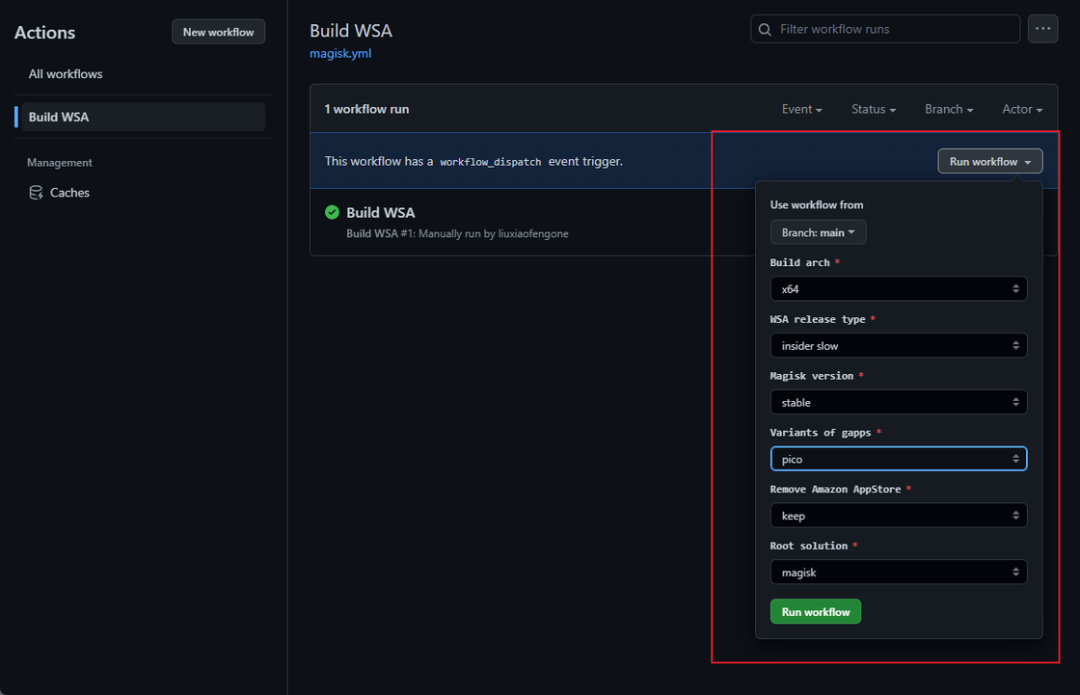1080x695 pixels.
Task: Click the Actions heading
Action: (x=45, y=32)
